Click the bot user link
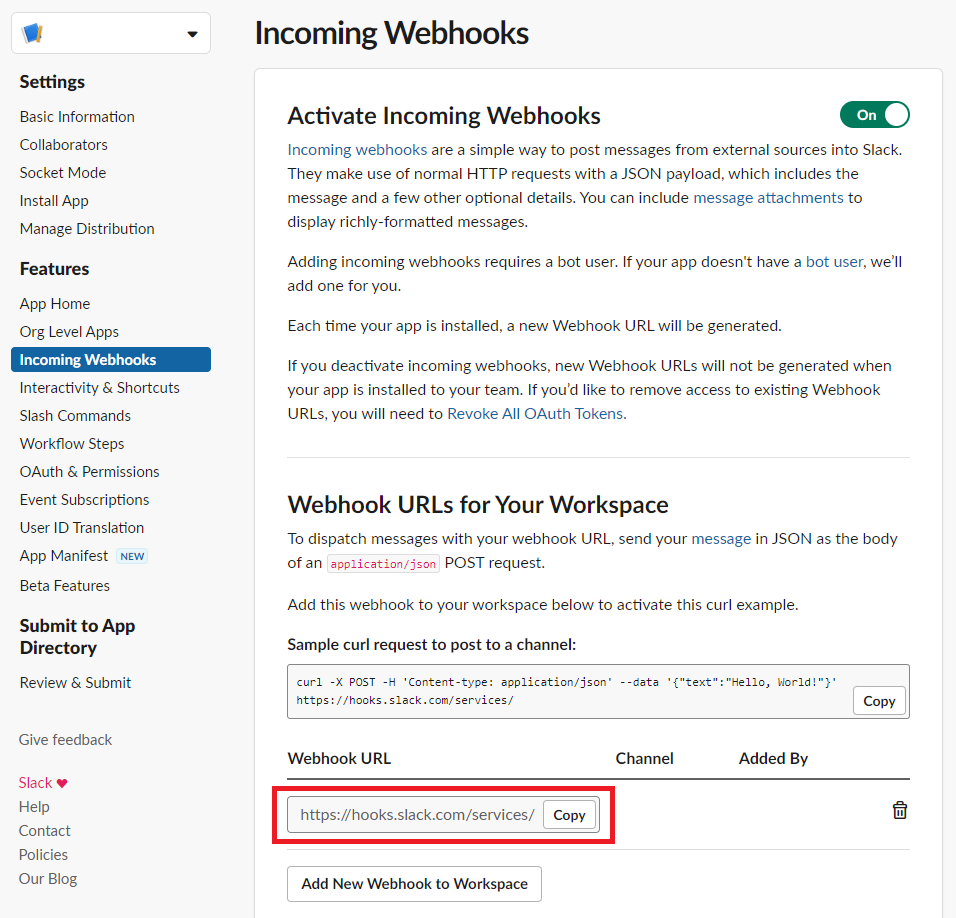Screen dimensions: 956x918 click(x=833, y=262)
